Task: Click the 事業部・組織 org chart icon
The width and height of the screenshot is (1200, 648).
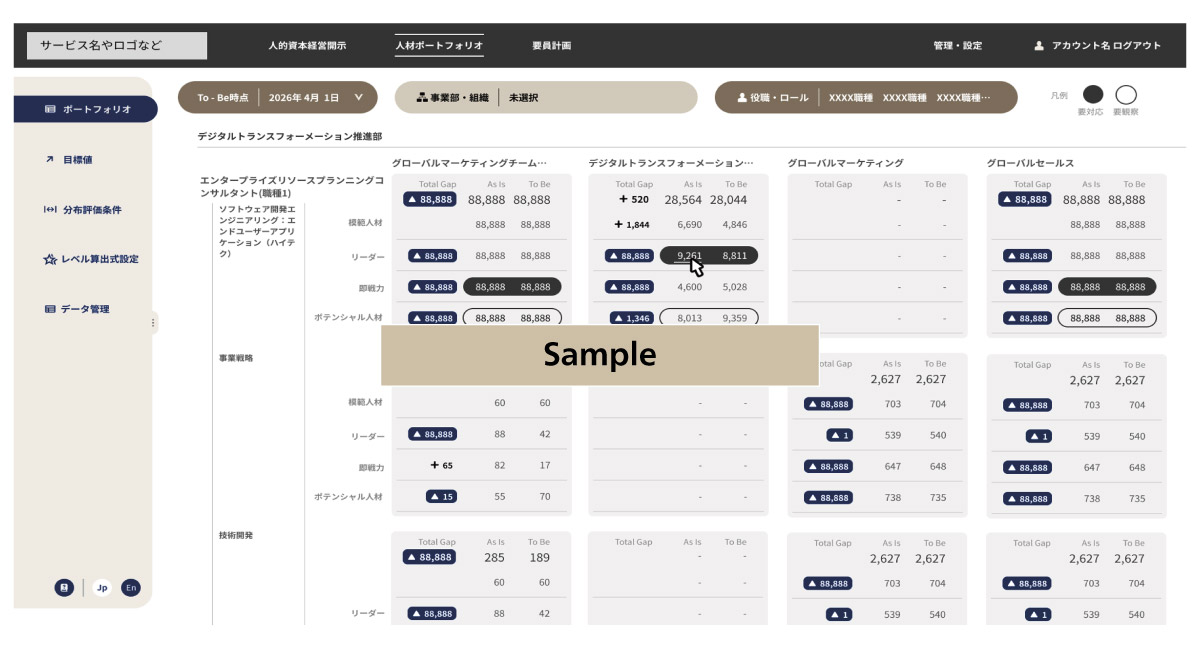Action: 422,98
